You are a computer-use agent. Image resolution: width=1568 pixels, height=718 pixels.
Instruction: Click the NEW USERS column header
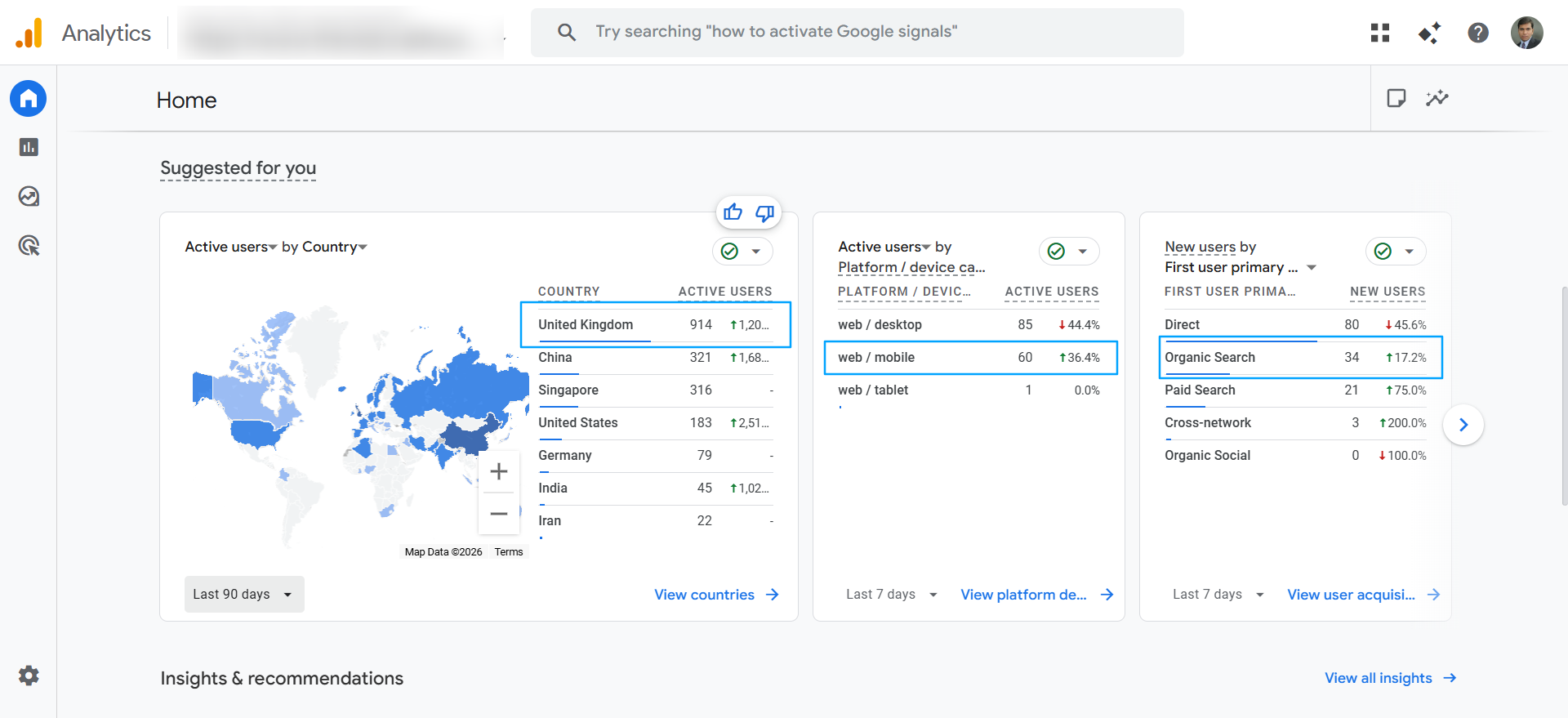(x=1388, y=292)
